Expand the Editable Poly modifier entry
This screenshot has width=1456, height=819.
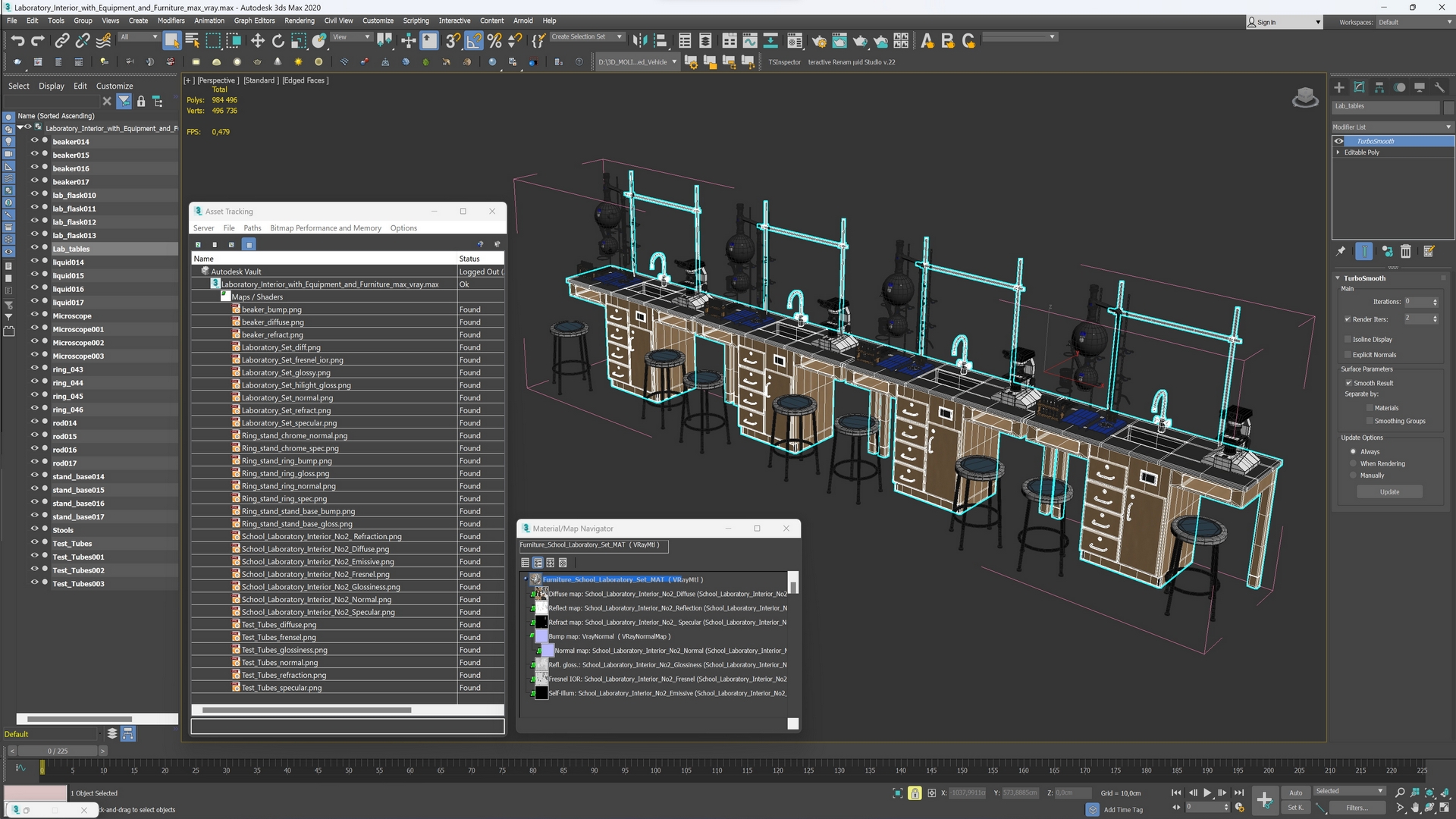1338,152
